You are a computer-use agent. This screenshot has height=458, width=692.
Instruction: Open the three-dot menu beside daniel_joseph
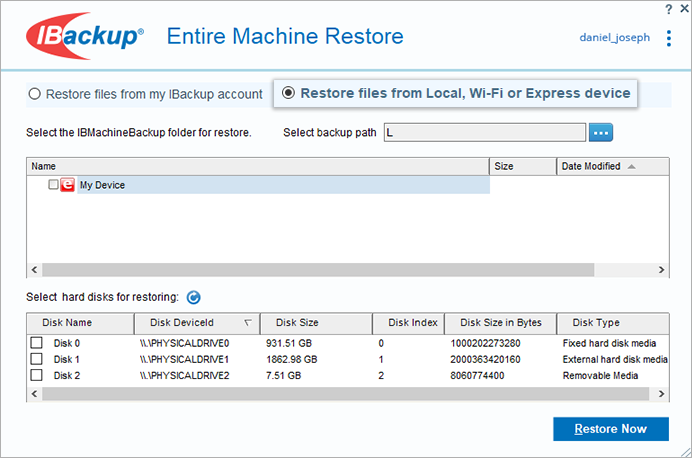[669, 38]
